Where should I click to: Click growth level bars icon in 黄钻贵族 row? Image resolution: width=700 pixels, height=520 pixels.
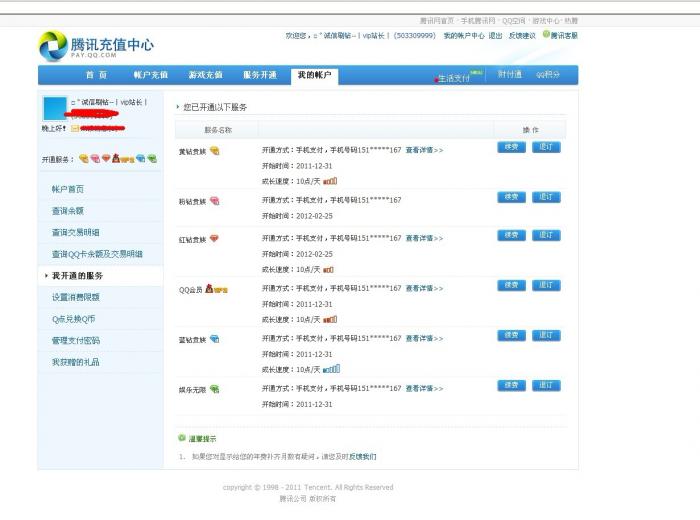pyautogui.click(x=330, y=181)
